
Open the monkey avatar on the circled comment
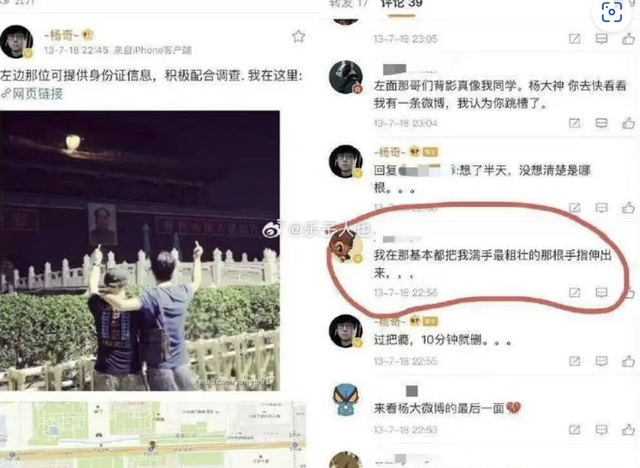click(346, 246)
